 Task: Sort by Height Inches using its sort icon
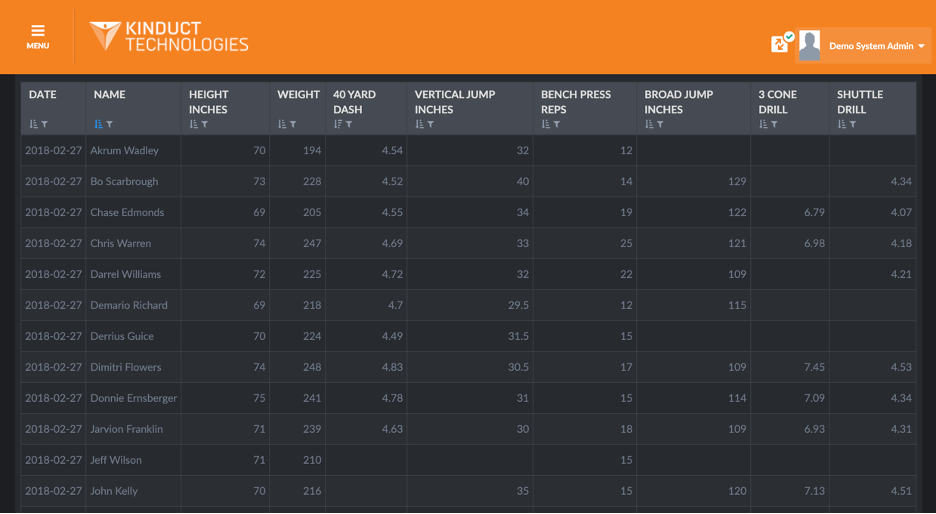pyautogui.click(x=193, y=124)
